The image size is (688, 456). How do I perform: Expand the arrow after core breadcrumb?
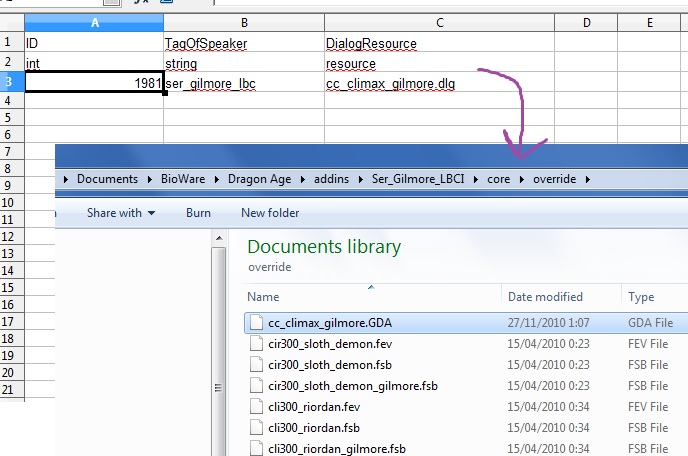coord(522,180)
